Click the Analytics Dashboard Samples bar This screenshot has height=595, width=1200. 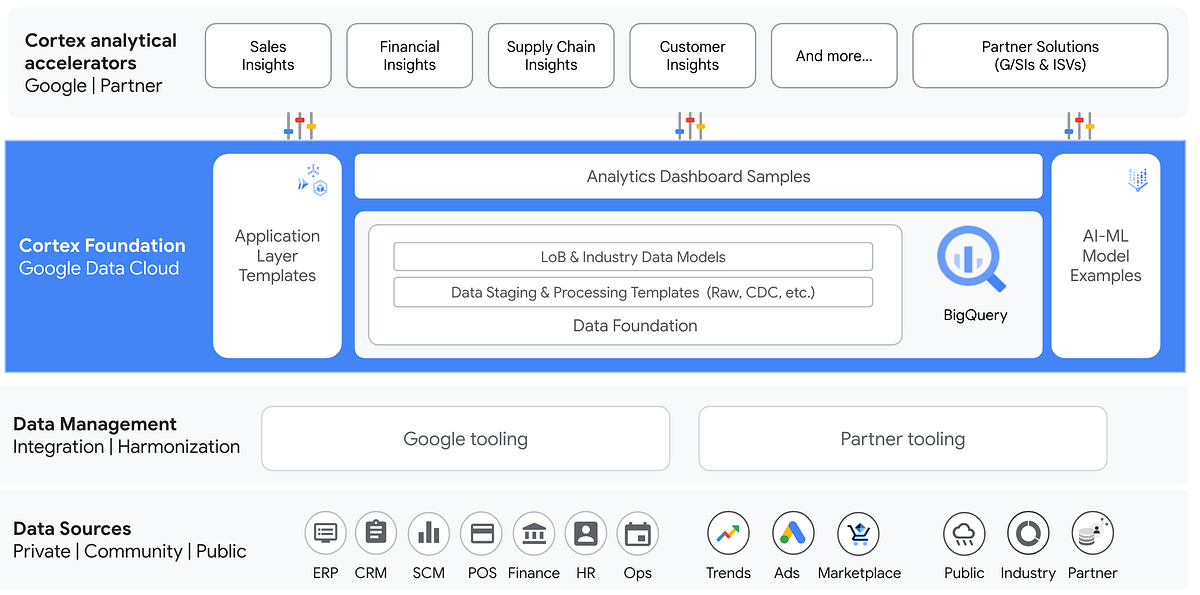click(698, 176)
